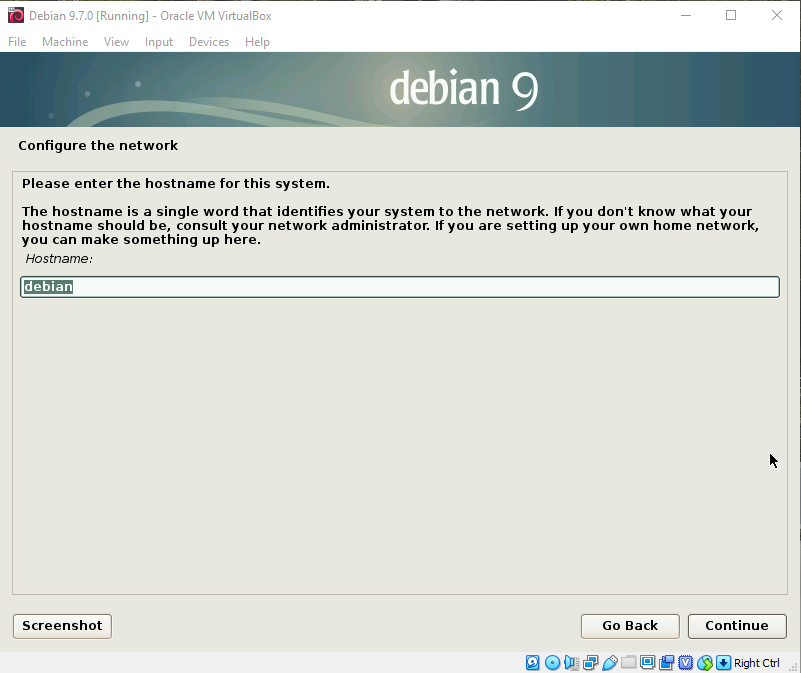801x673 pixels.
Task: Click into the Hostname input field
Action: [400, 287]
